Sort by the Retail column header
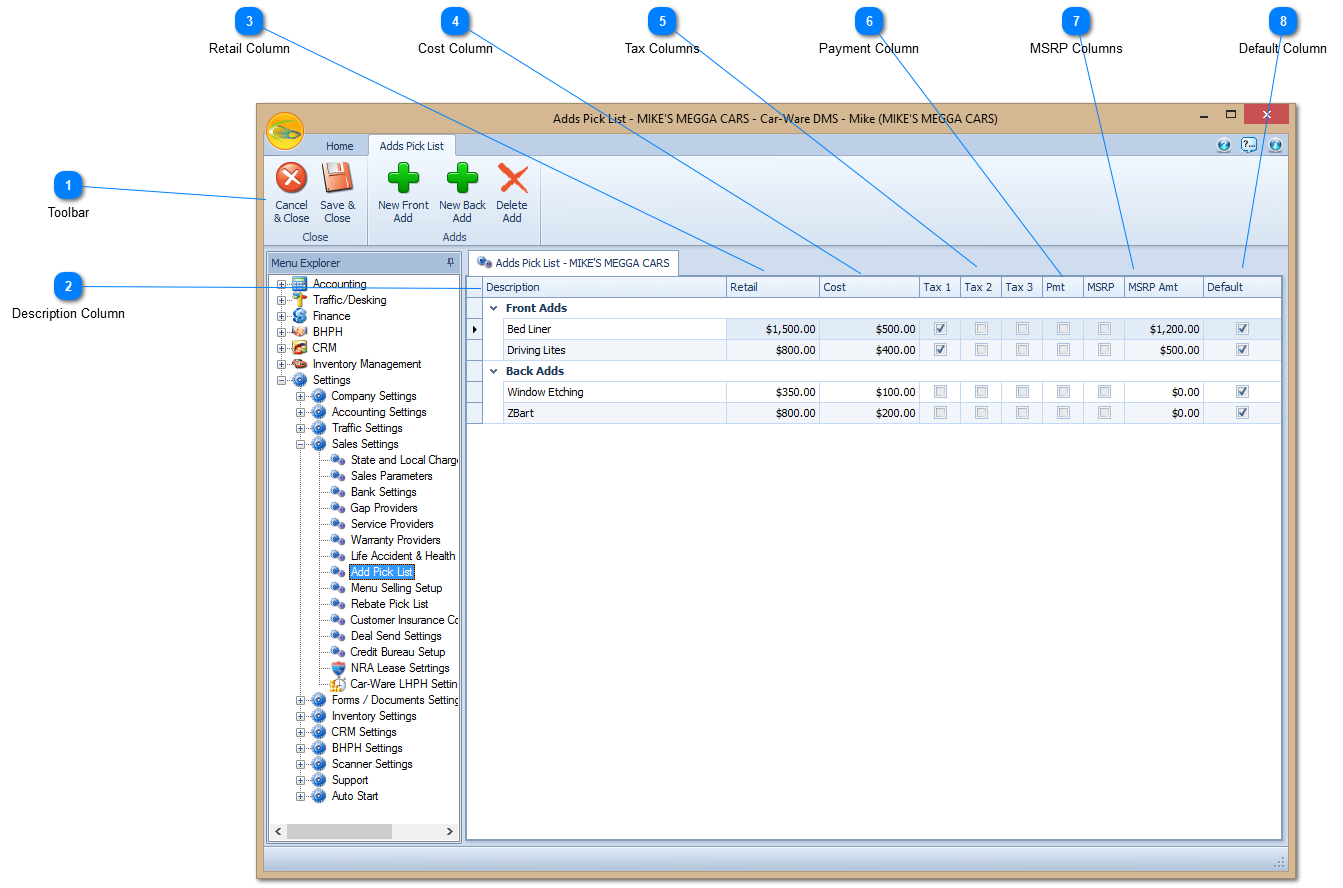Screen dimensions: 1343x888 (773, 287)
